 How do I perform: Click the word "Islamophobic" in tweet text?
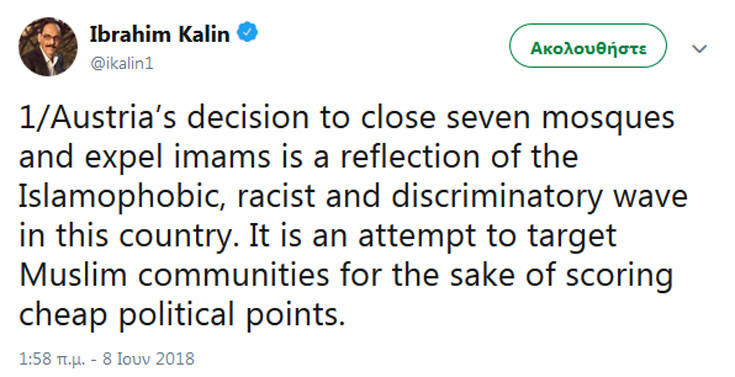click(x=122, y=196)
